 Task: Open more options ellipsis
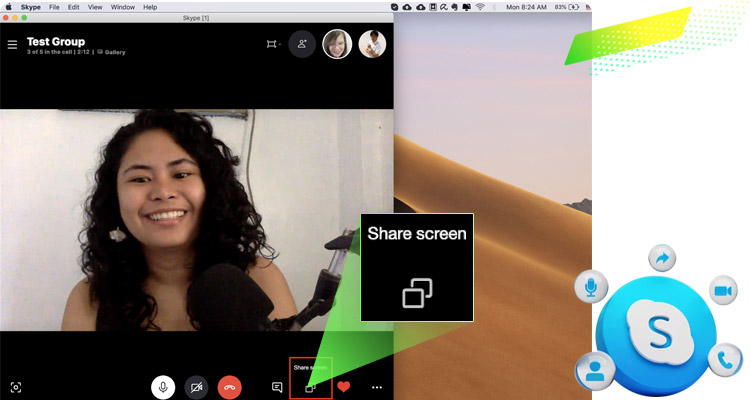tap(377, 388)
